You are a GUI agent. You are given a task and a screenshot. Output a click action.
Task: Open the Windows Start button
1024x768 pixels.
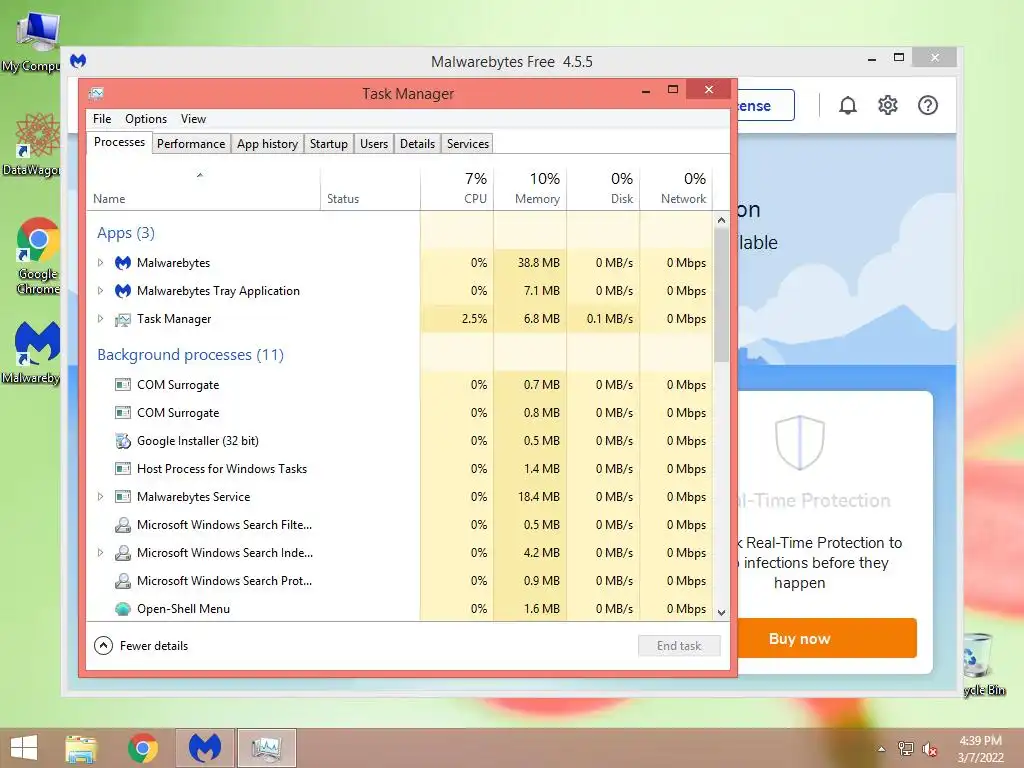coord(24,748)
